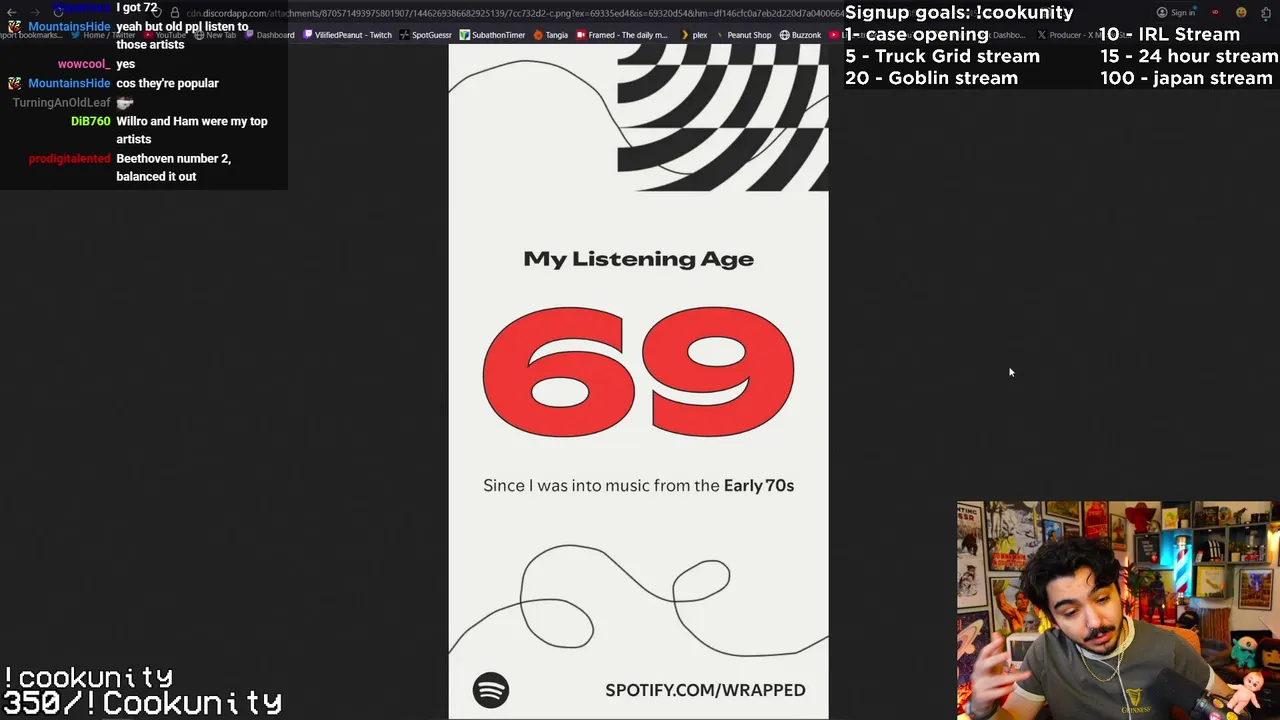Click chat username TurningAnOldLeaf

[62, 102]
